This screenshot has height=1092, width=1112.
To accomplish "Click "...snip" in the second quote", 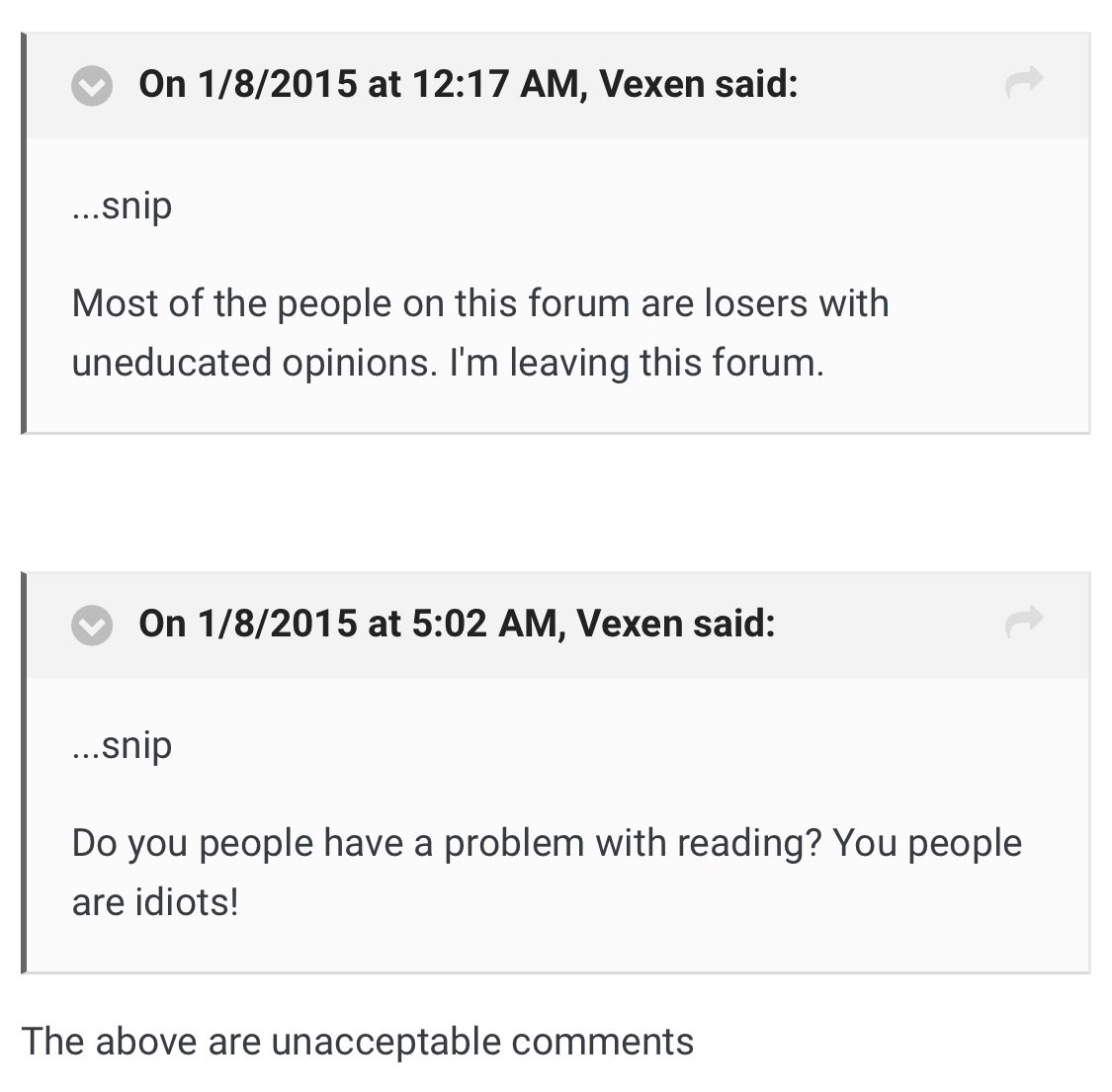I will [x=122, y=745].
